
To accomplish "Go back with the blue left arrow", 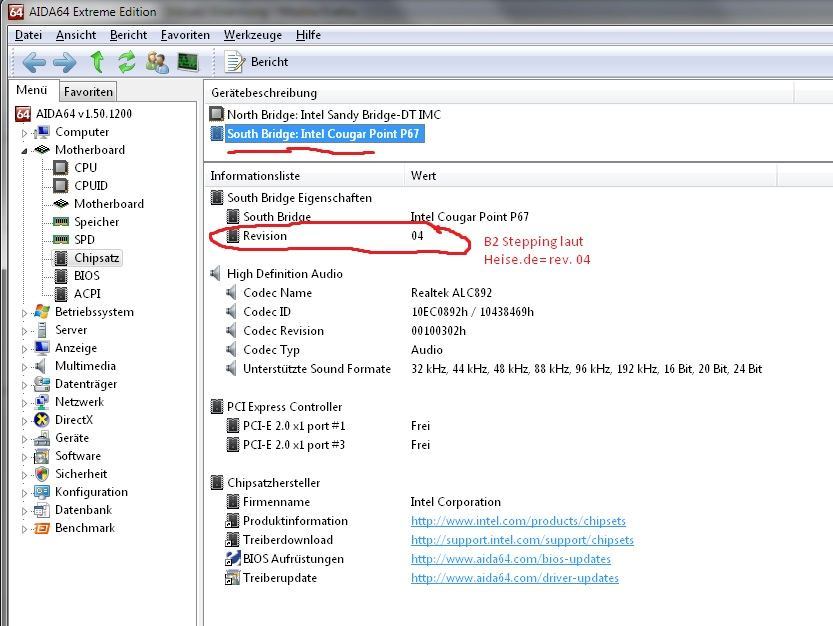I will [x=34, y=62].
